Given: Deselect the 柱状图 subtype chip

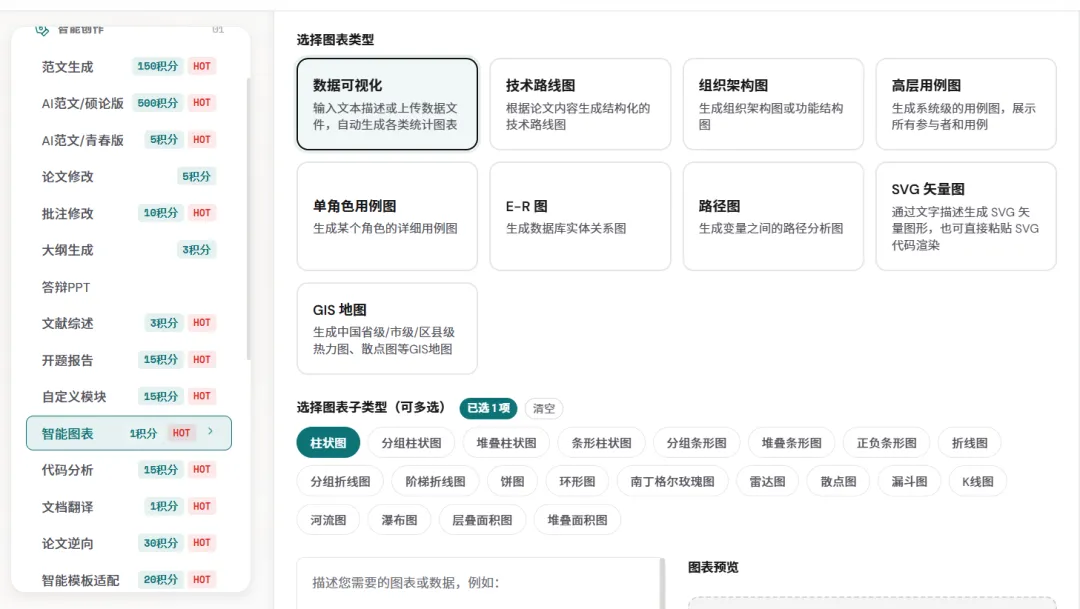Looking at the screenshot, I should pos(328,443).
